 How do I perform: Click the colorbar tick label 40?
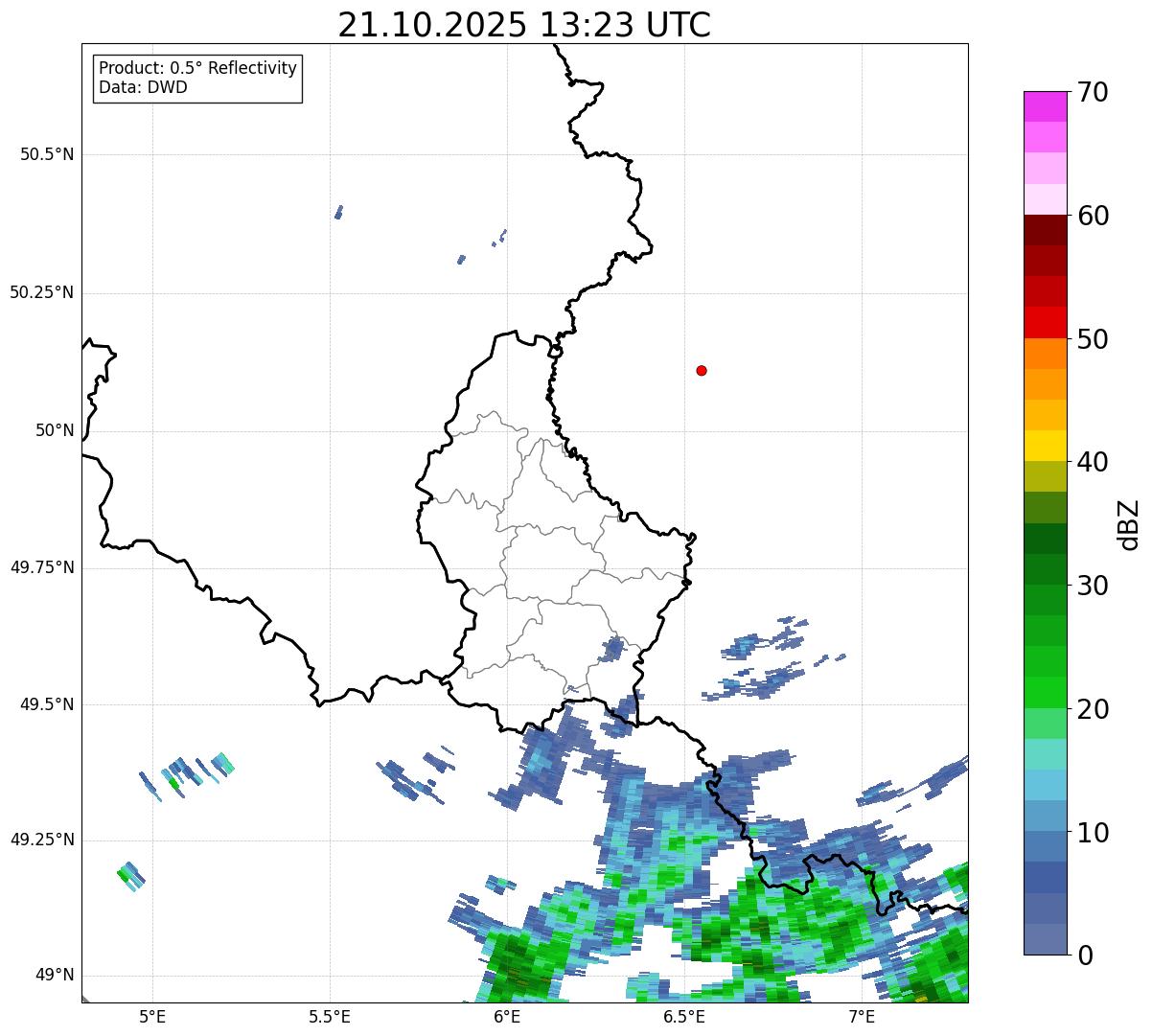tap(1093, 462)
